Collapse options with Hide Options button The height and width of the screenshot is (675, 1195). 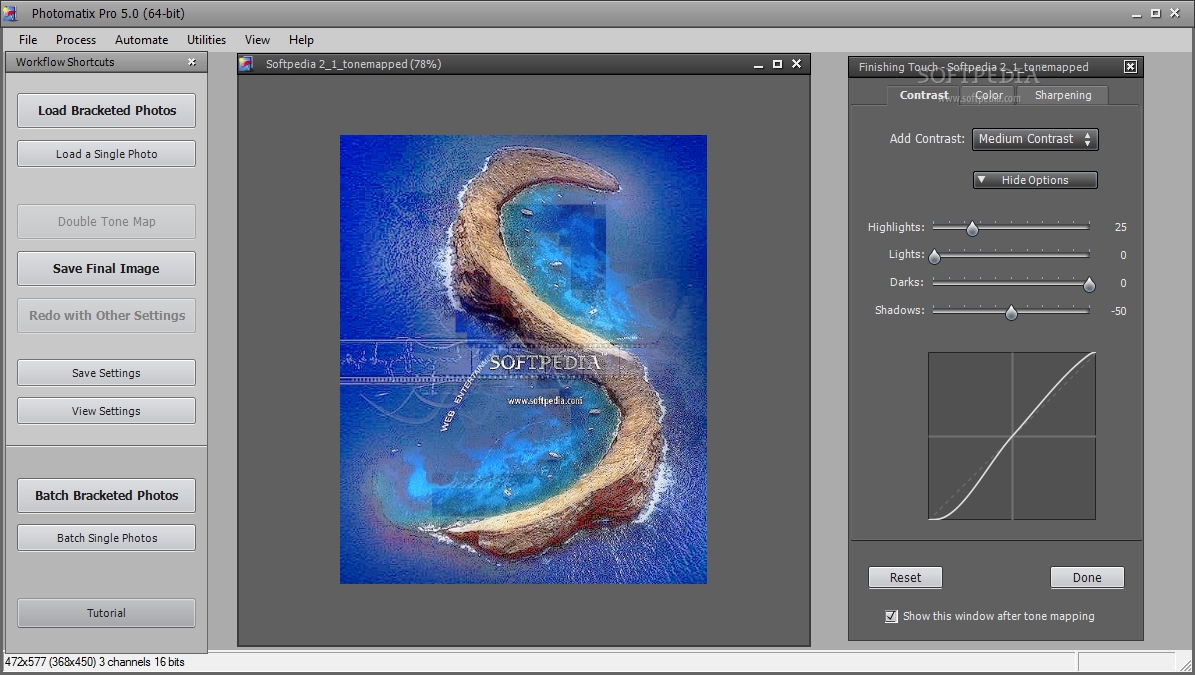[1035, 180]
